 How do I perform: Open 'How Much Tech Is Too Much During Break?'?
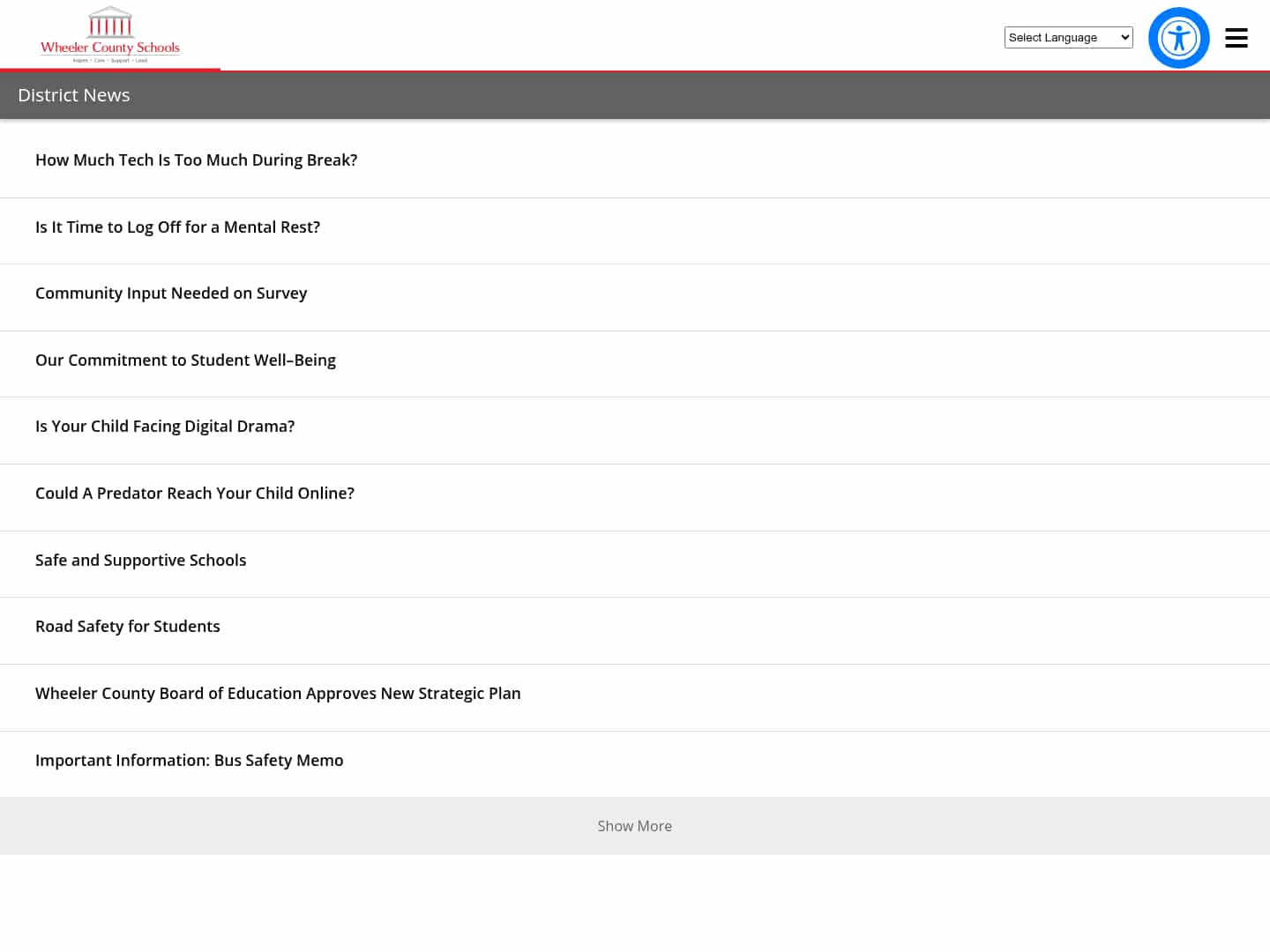click(196, 160)
